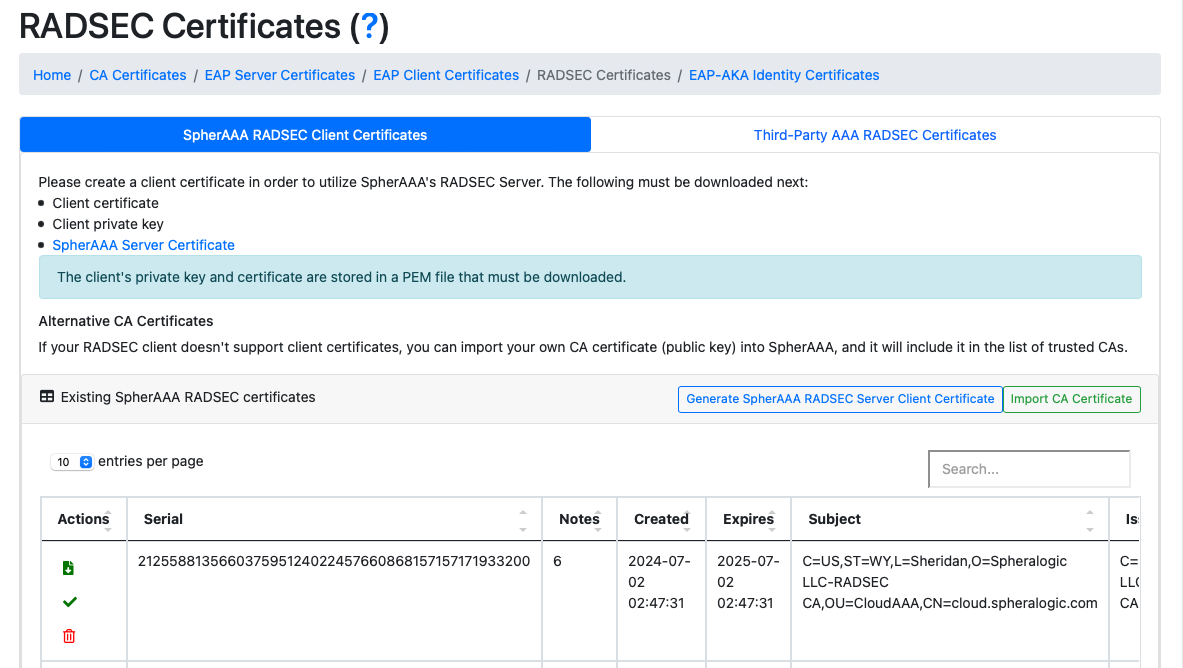Click the table icon beside Existing SpherAAA RADSEC certificates
1183x668 pixels.
click(x=47, y=396)
